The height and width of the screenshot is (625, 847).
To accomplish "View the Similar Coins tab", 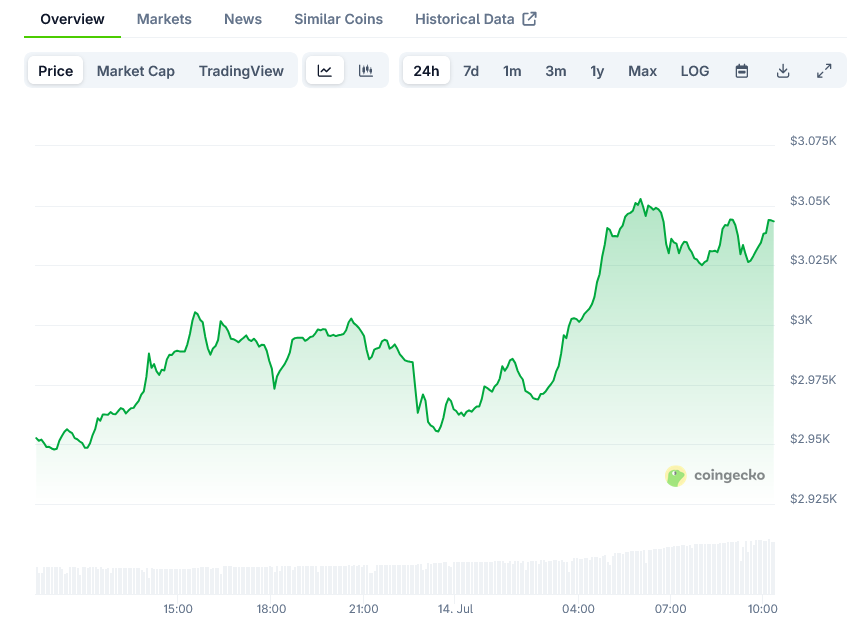I will pyautogui.click(x=337, y=18).
